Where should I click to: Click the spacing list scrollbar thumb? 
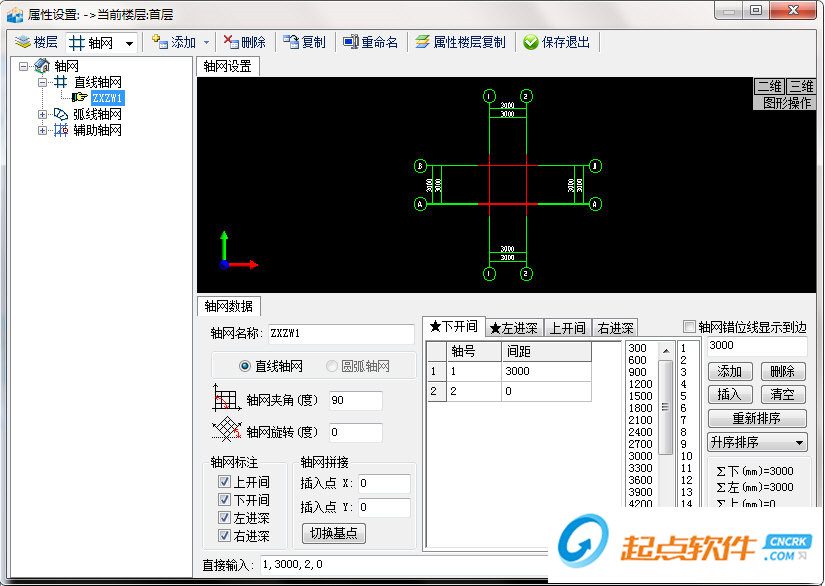pos(666,407)
